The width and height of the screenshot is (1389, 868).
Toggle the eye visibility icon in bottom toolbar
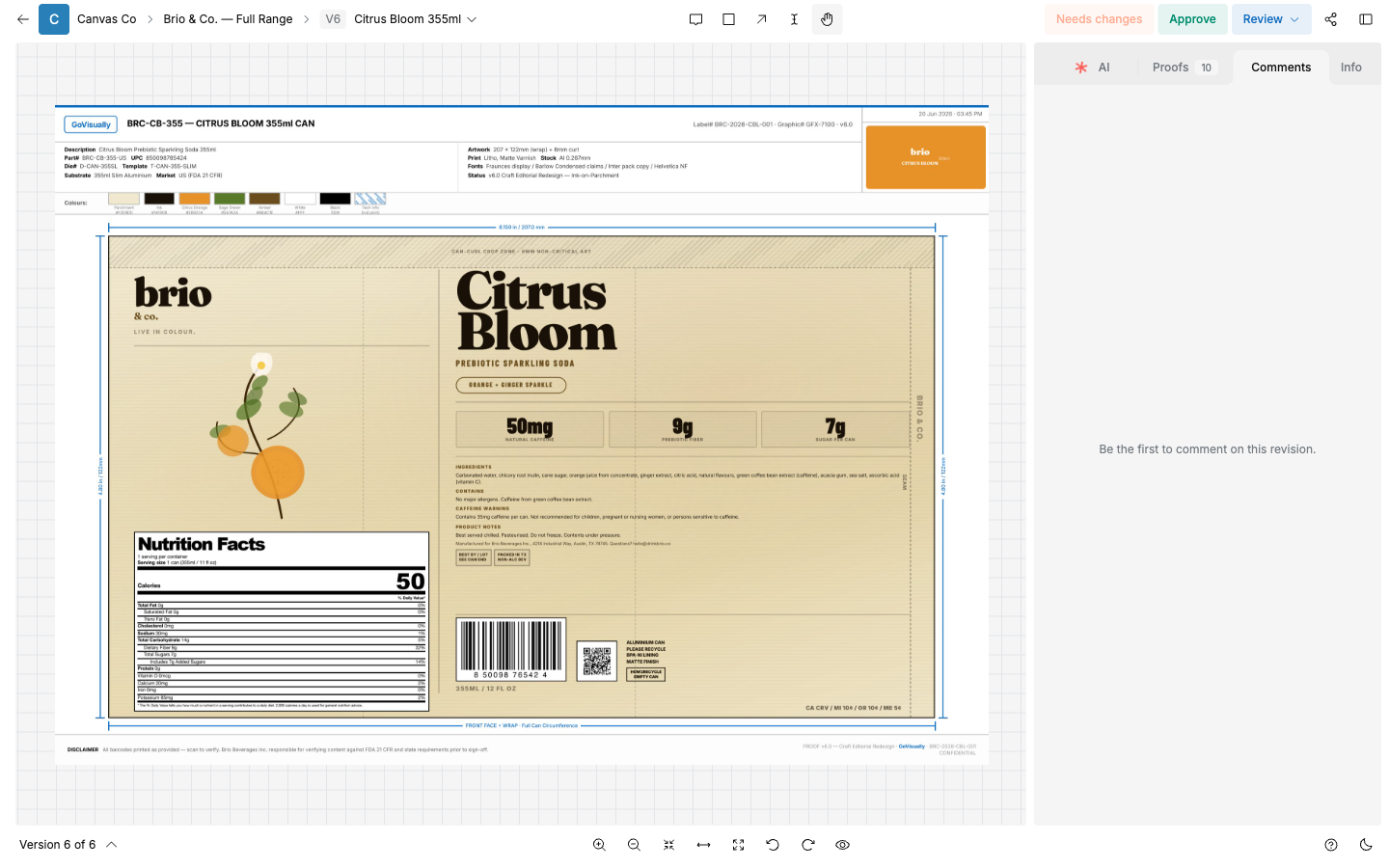point(842,845)
